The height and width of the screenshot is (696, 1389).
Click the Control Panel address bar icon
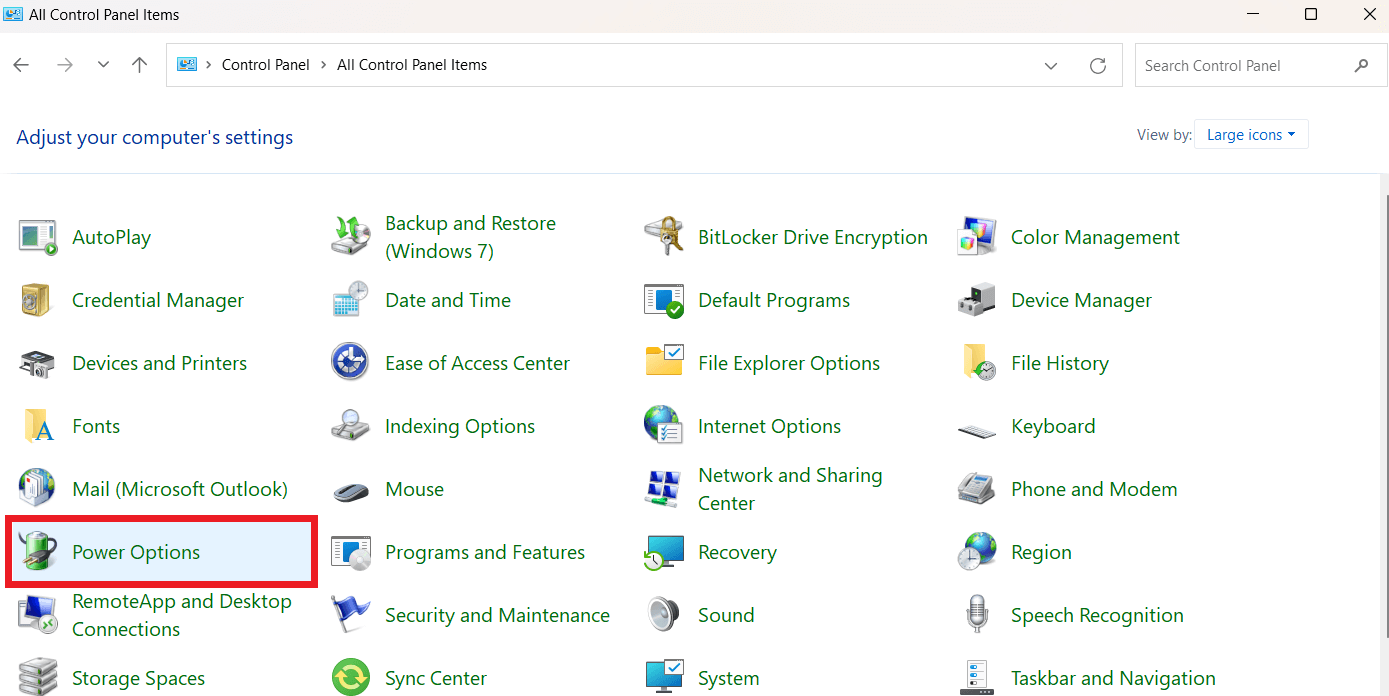187,65
